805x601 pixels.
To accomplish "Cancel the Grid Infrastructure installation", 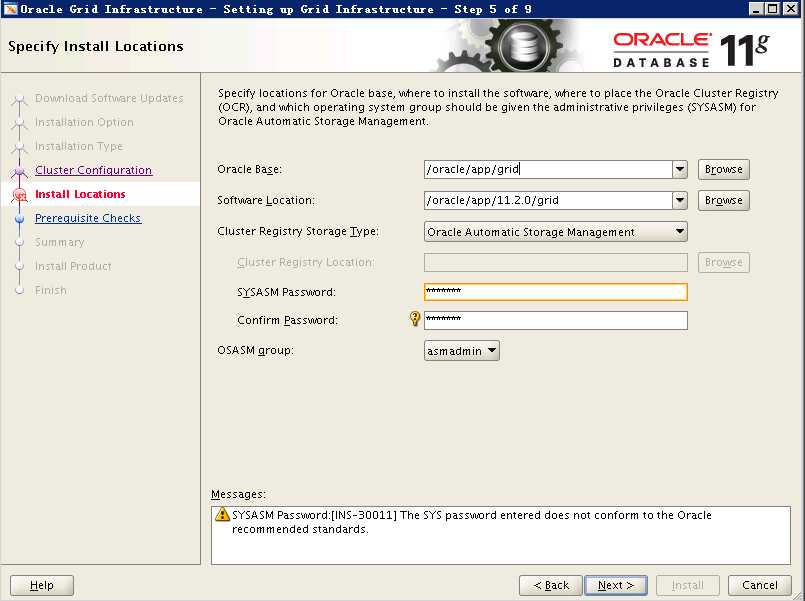I will 760,585.
